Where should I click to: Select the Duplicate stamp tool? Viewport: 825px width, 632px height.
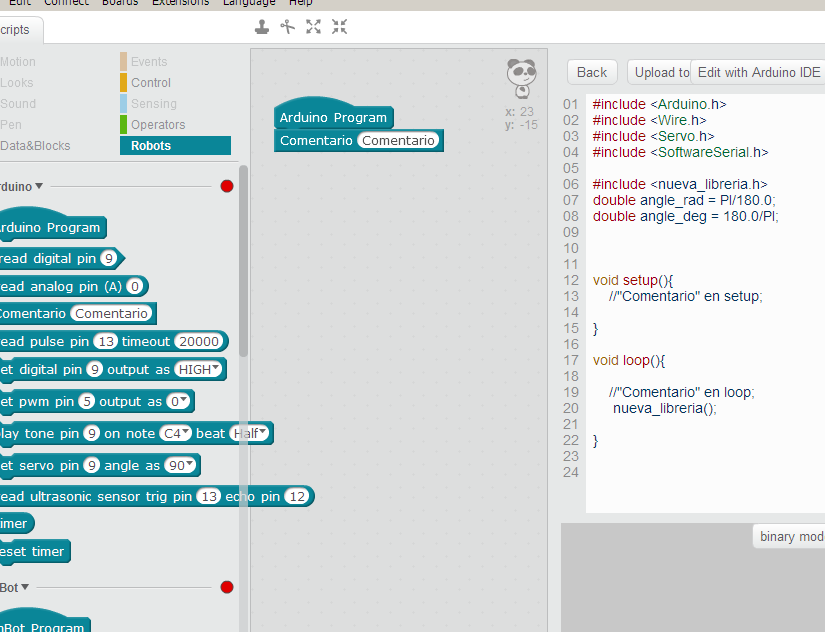tap(262, 27)
